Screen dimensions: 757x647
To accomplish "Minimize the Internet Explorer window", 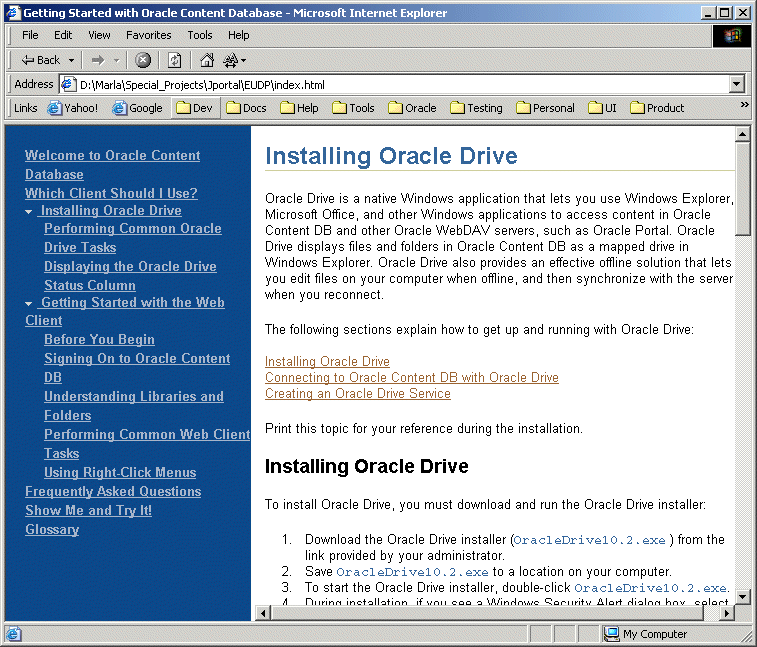I will pyautogui.click(x=708, y=13).
